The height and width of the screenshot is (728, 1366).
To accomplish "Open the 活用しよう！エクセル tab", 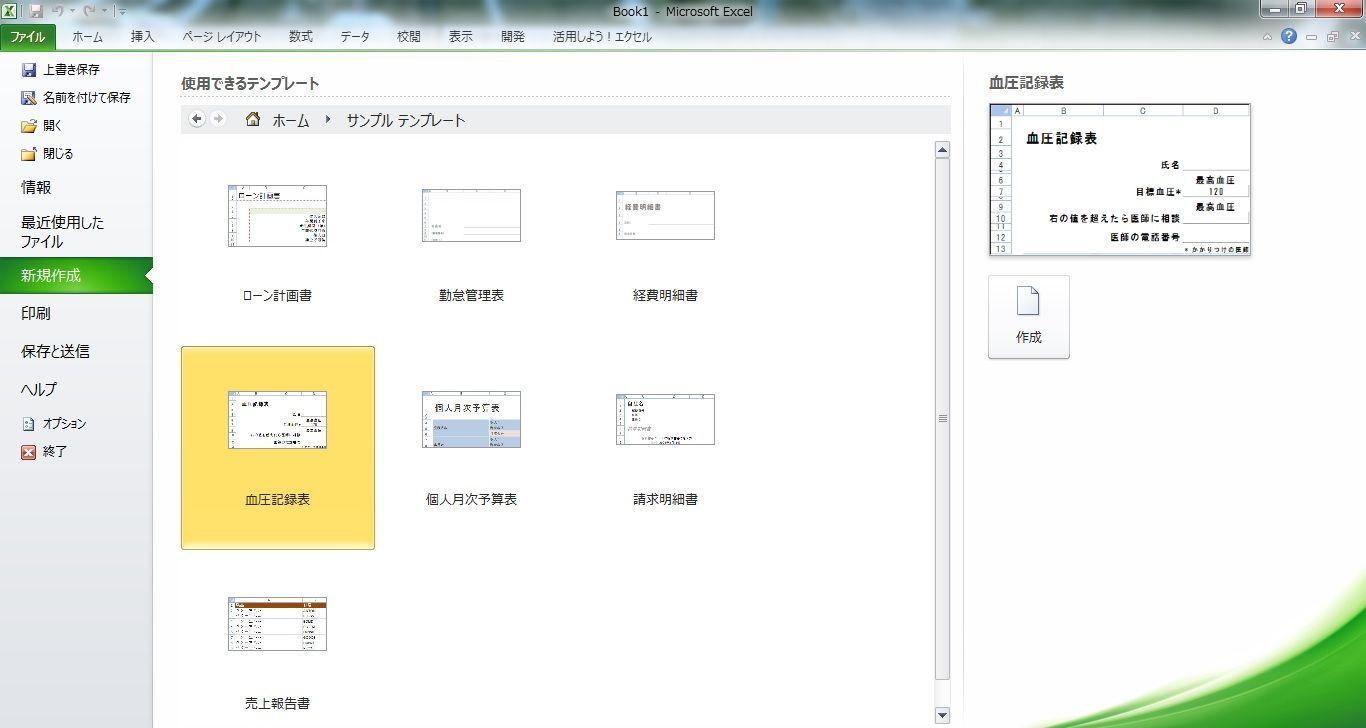I will 602,37.
